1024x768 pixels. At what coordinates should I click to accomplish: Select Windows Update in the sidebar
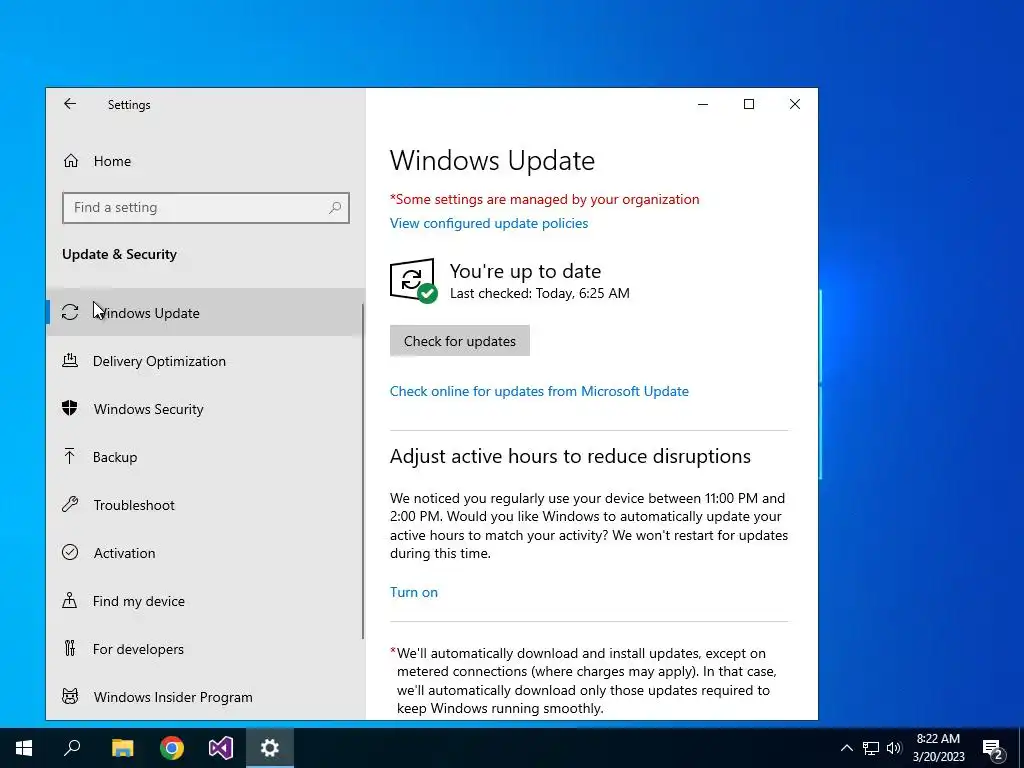204,312
